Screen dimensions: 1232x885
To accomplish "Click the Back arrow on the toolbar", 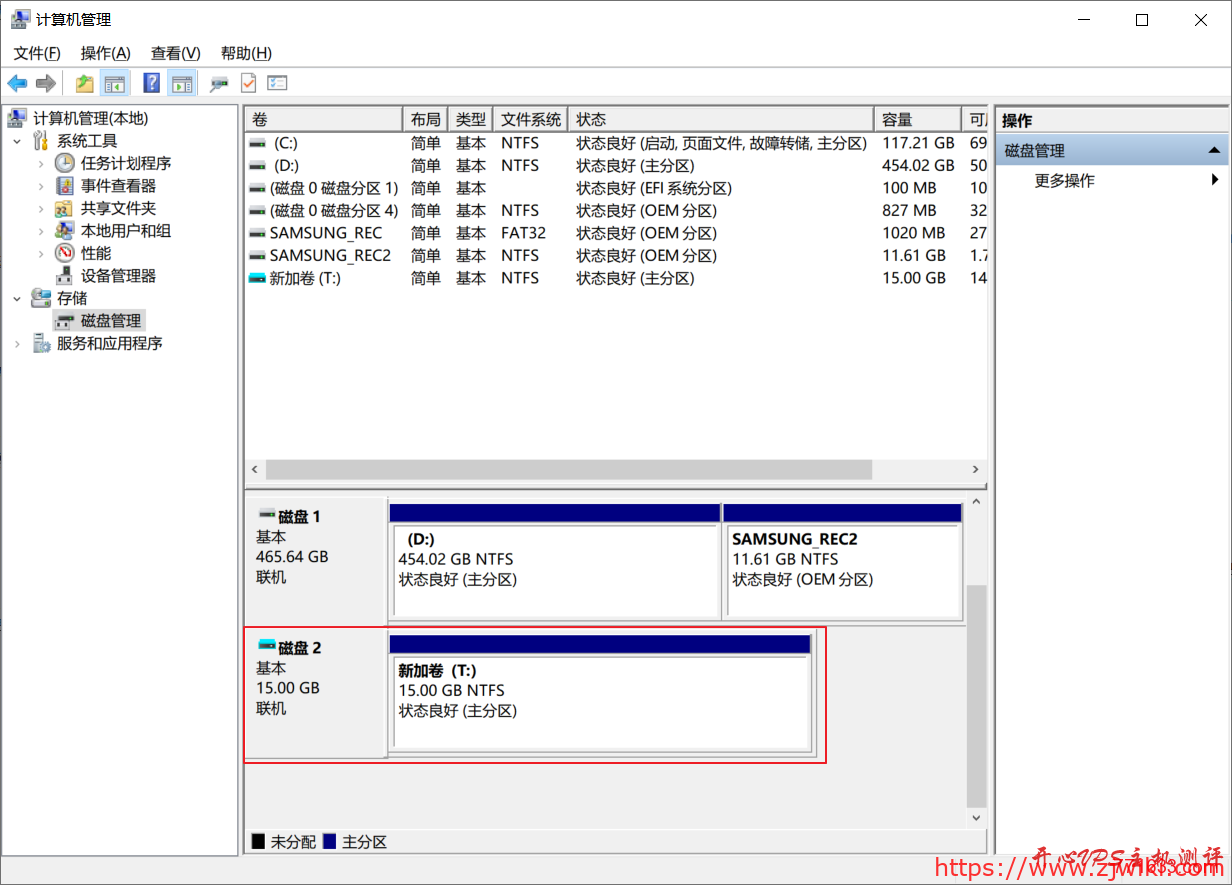I will click(x=15, y=83).
